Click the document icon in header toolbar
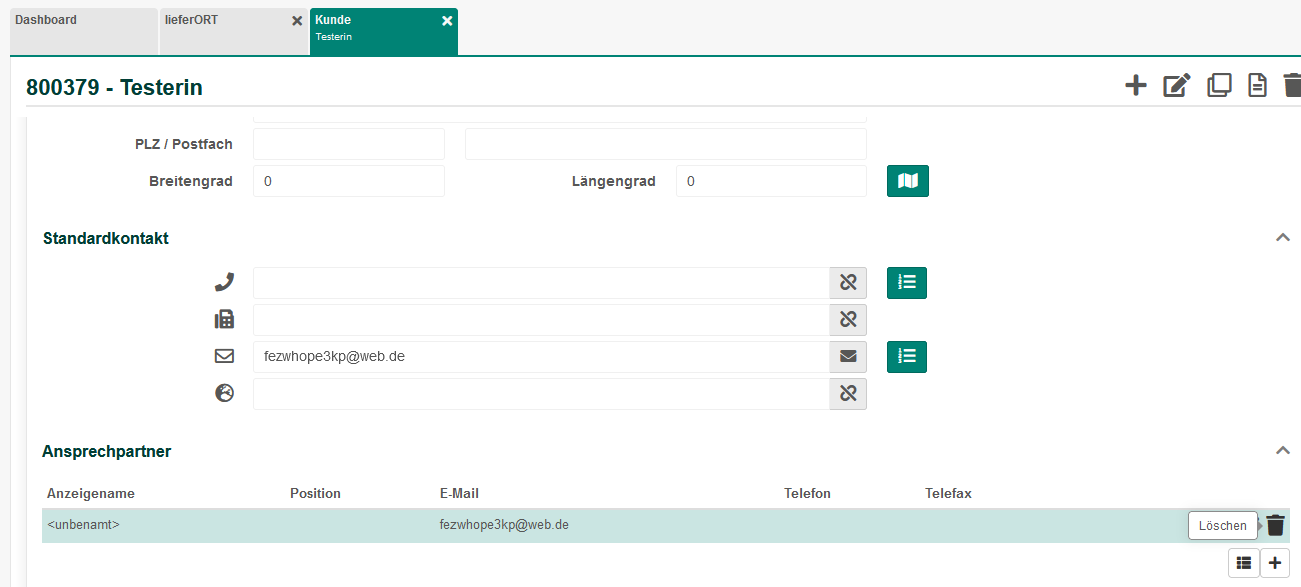The width and height of the screenshot is (1301, 587). [x=1257, y=86]
